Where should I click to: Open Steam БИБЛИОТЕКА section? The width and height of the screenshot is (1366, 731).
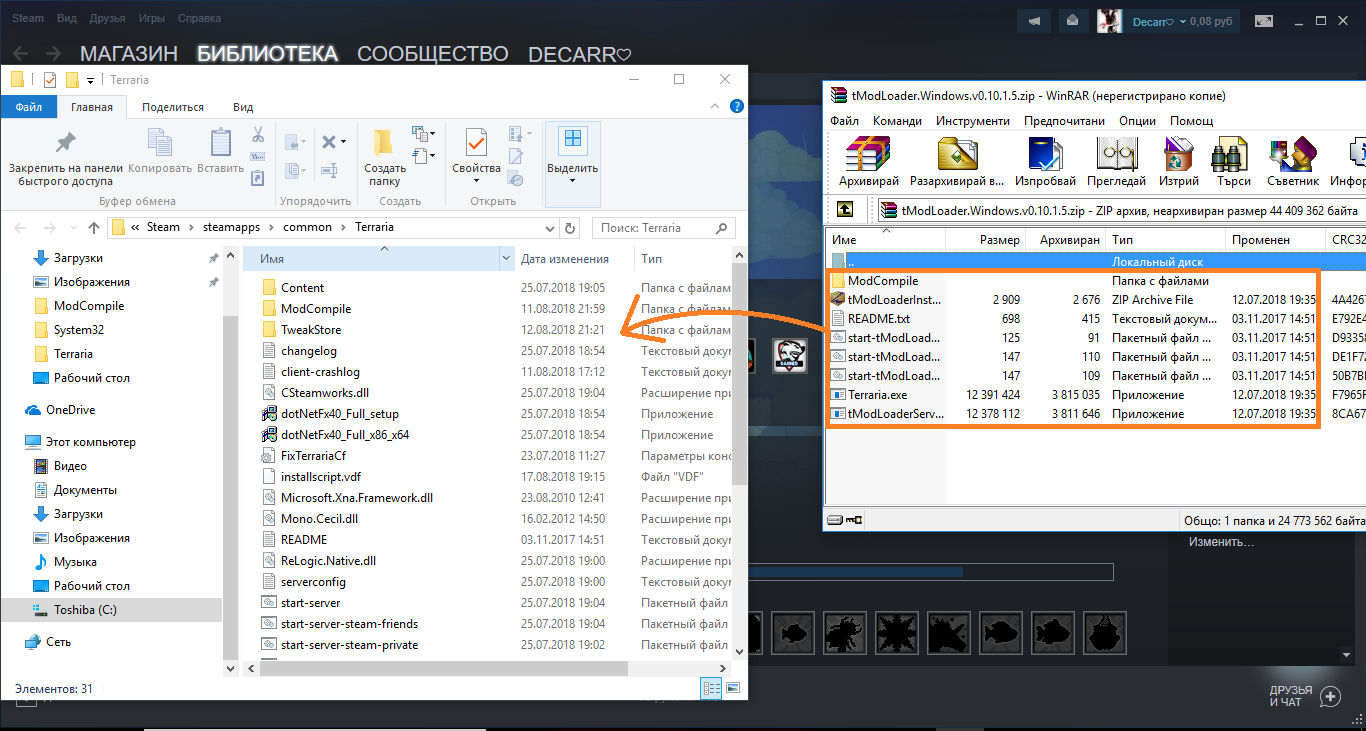pos(267,54)
